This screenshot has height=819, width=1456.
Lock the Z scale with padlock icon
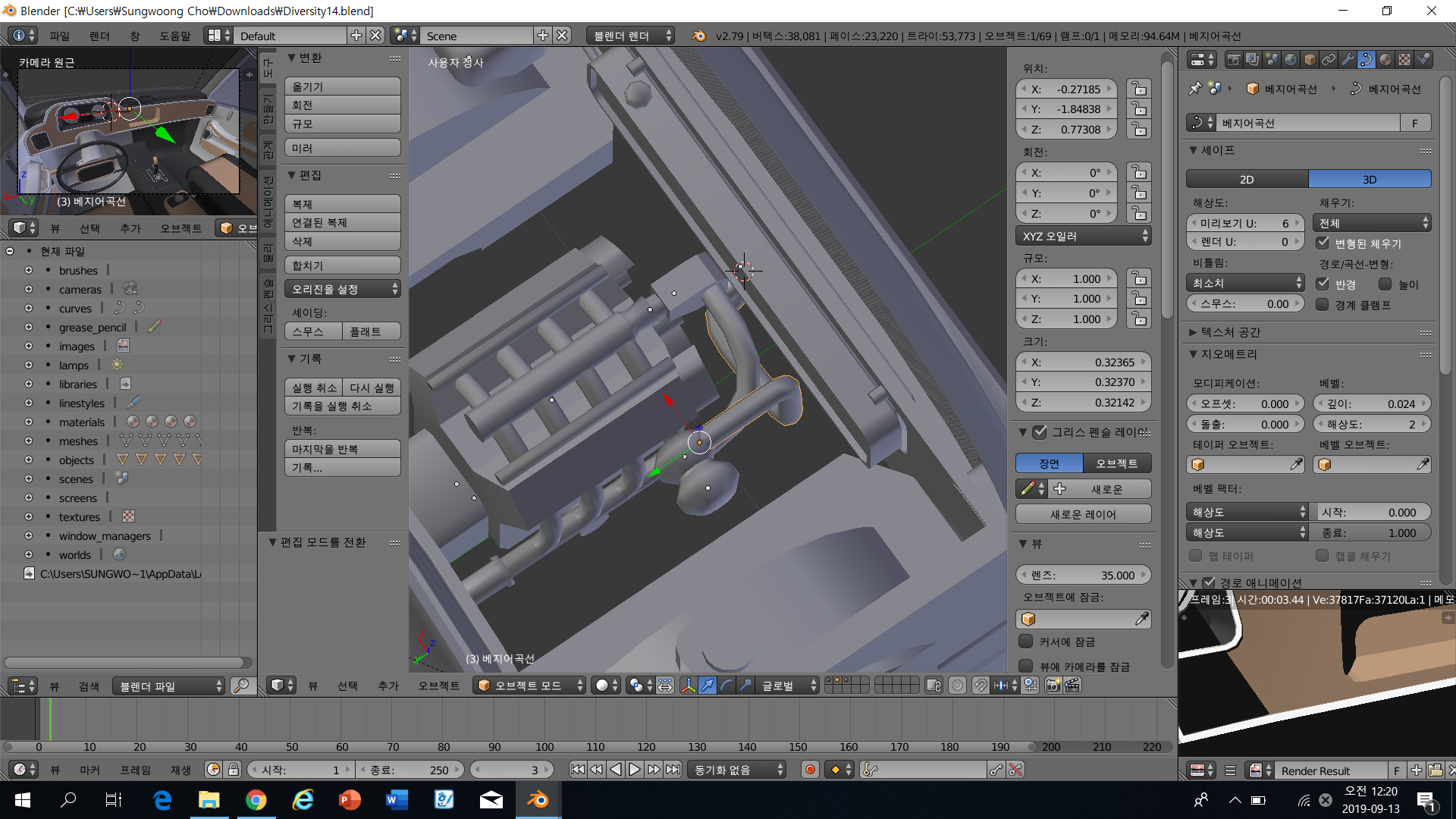(1138, 319)
